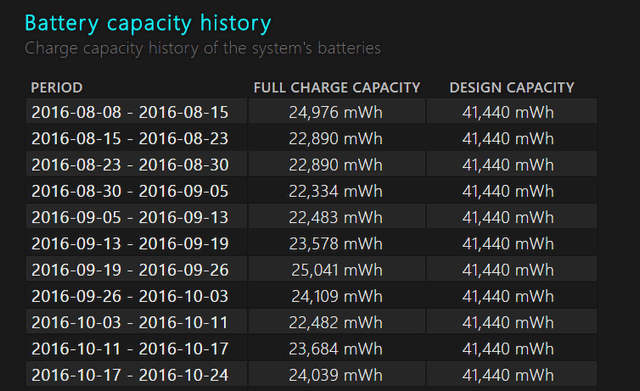Click the 23,684 mWh full charge value

pyautogui.click(x=336, y=349)
